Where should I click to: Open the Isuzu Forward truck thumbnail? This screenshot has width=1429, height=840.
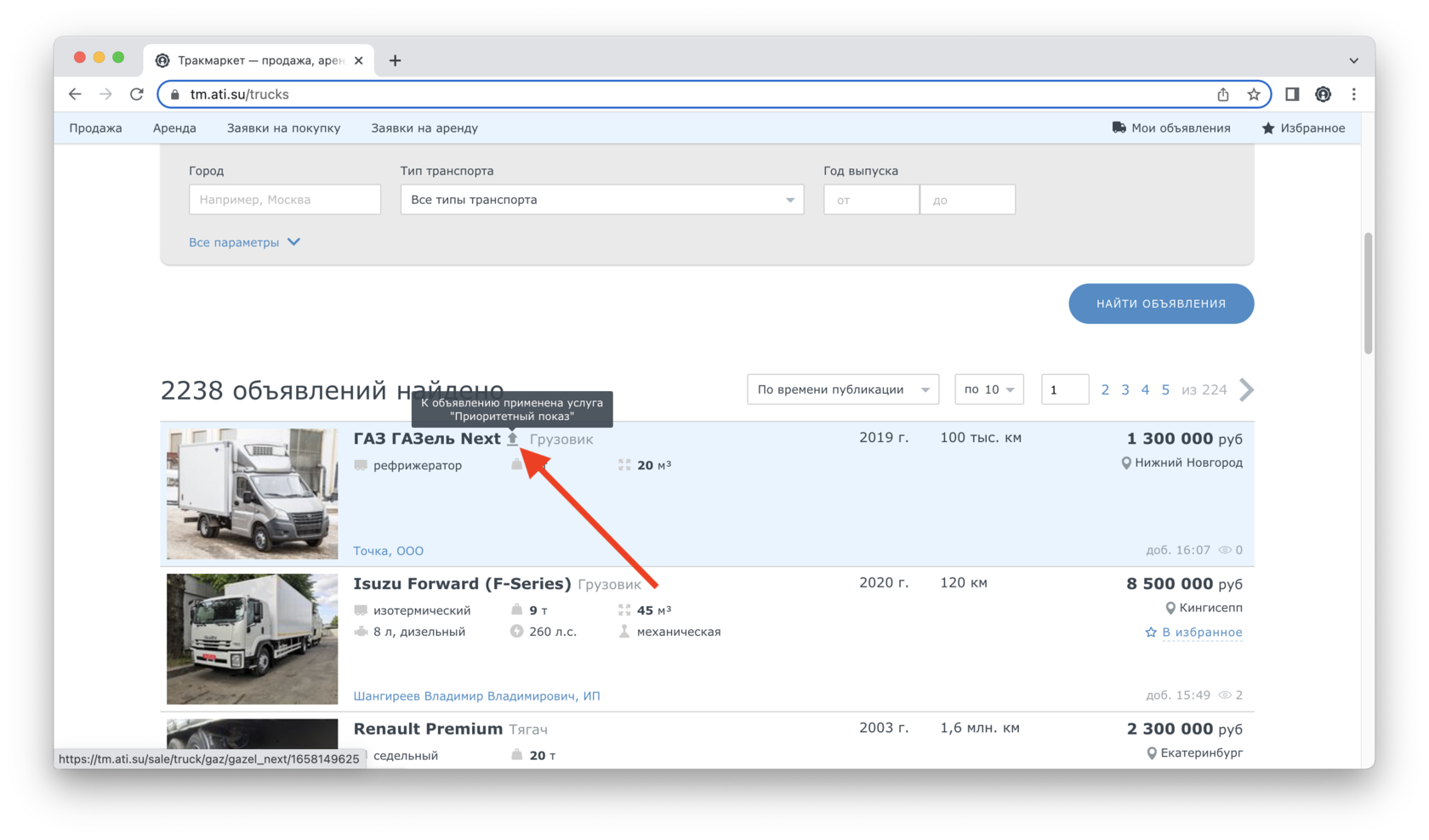click(253, 639)
